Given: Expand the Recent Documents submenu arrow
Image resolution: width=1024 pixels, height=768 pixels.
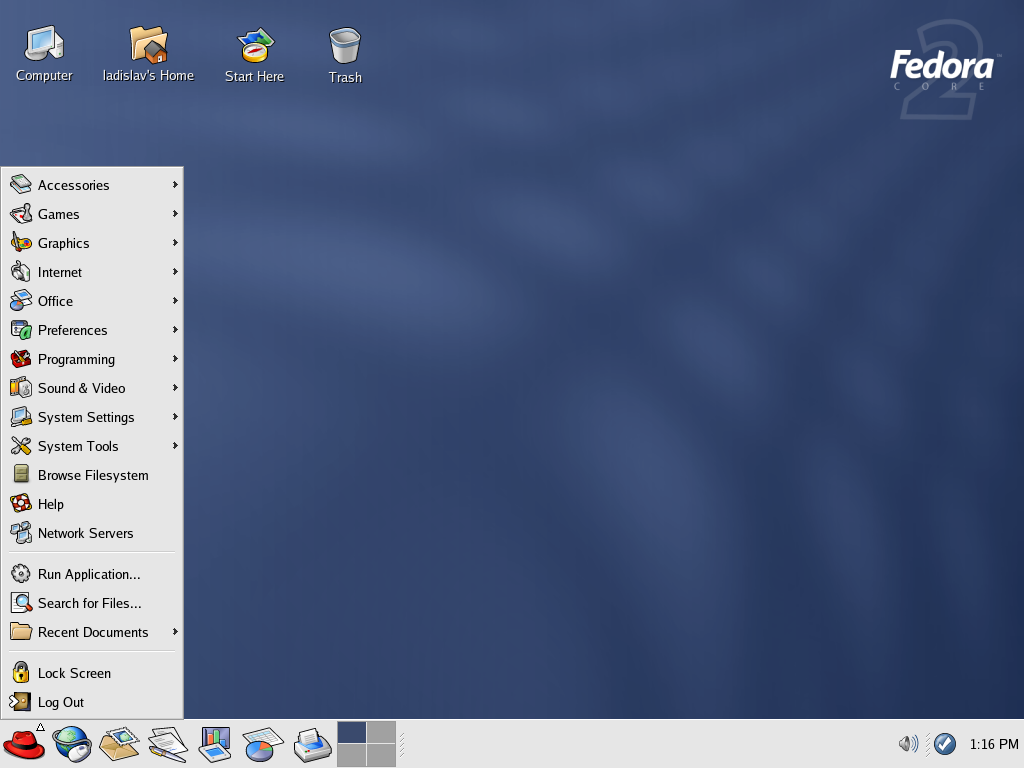Looking at the screenshot, I should point(175,632).
